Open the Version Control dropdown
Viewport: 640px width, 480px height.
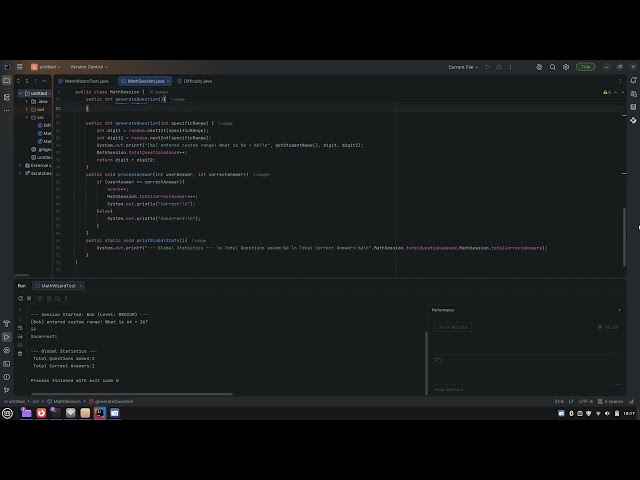click(x=89, y=67)
